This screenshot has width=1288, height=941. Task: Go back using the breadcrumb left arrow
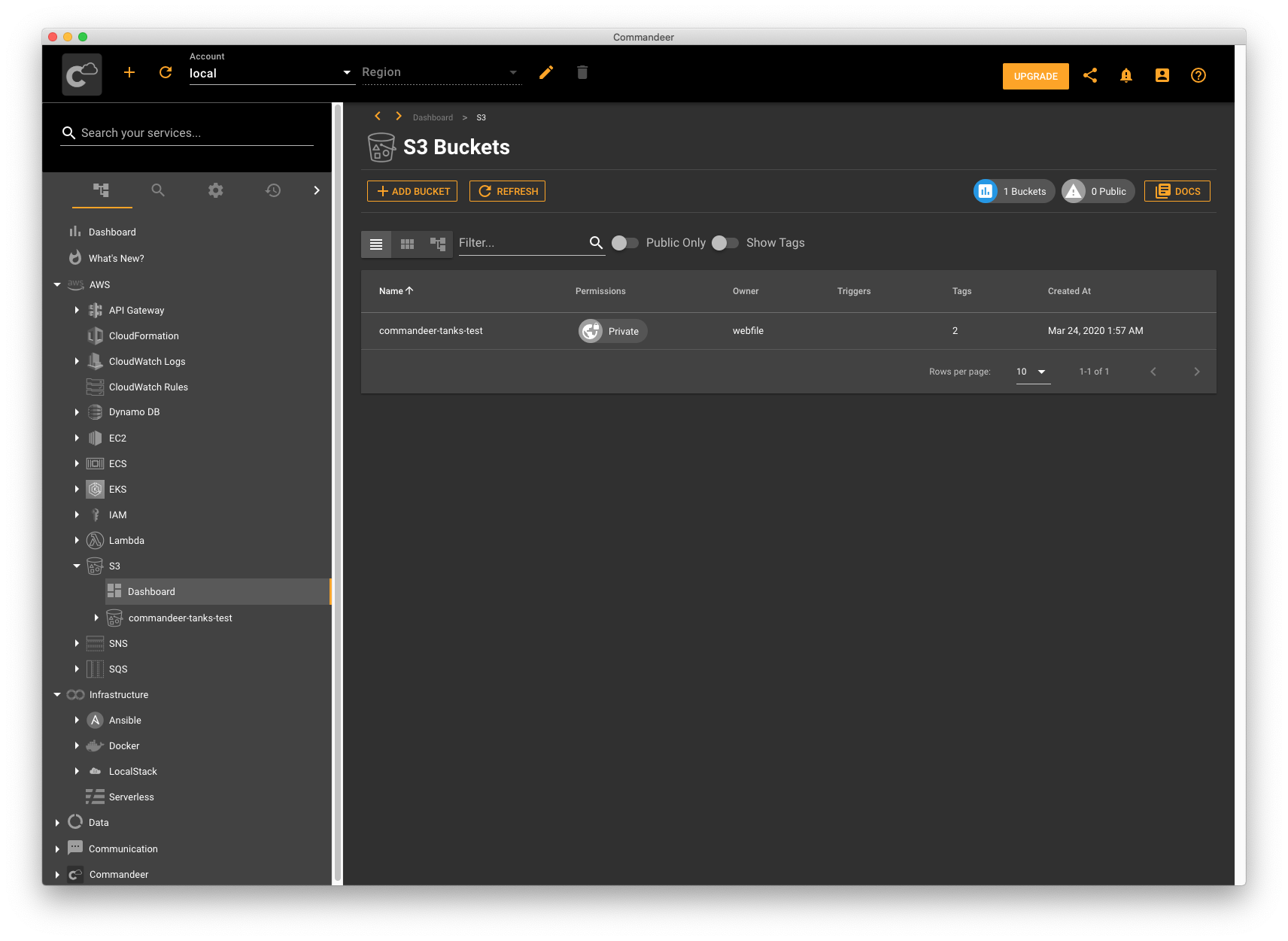(x=378, y=116)
